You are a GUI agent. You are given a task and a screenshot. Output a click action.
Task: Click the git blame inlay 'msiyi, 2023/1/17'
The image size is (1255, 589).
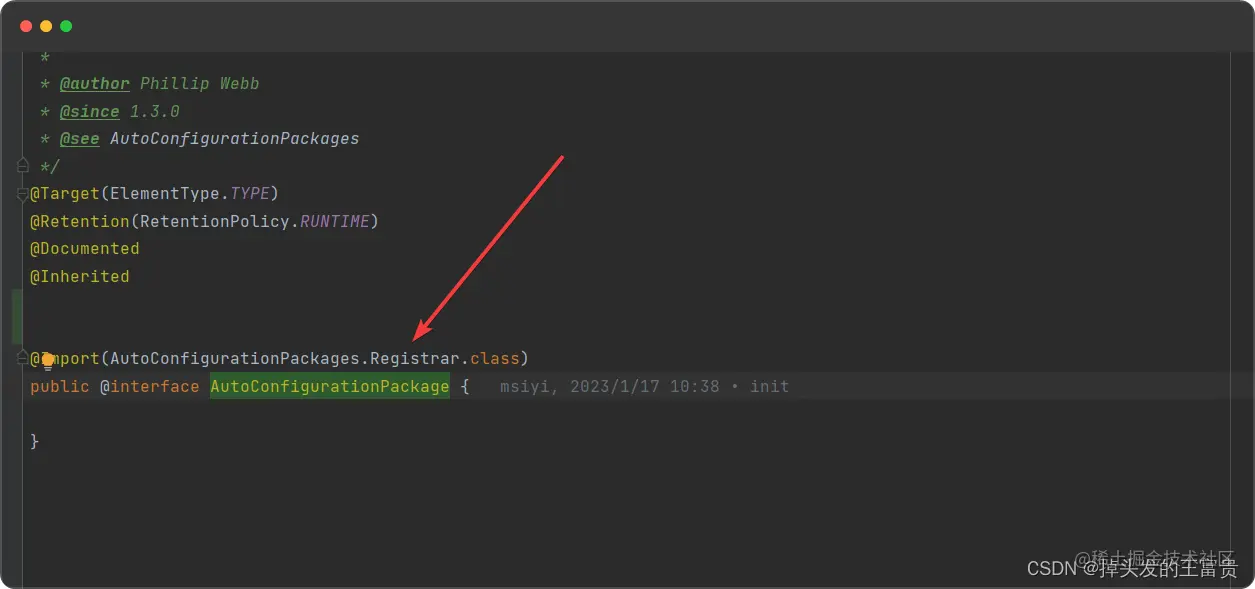pos(644,386)
